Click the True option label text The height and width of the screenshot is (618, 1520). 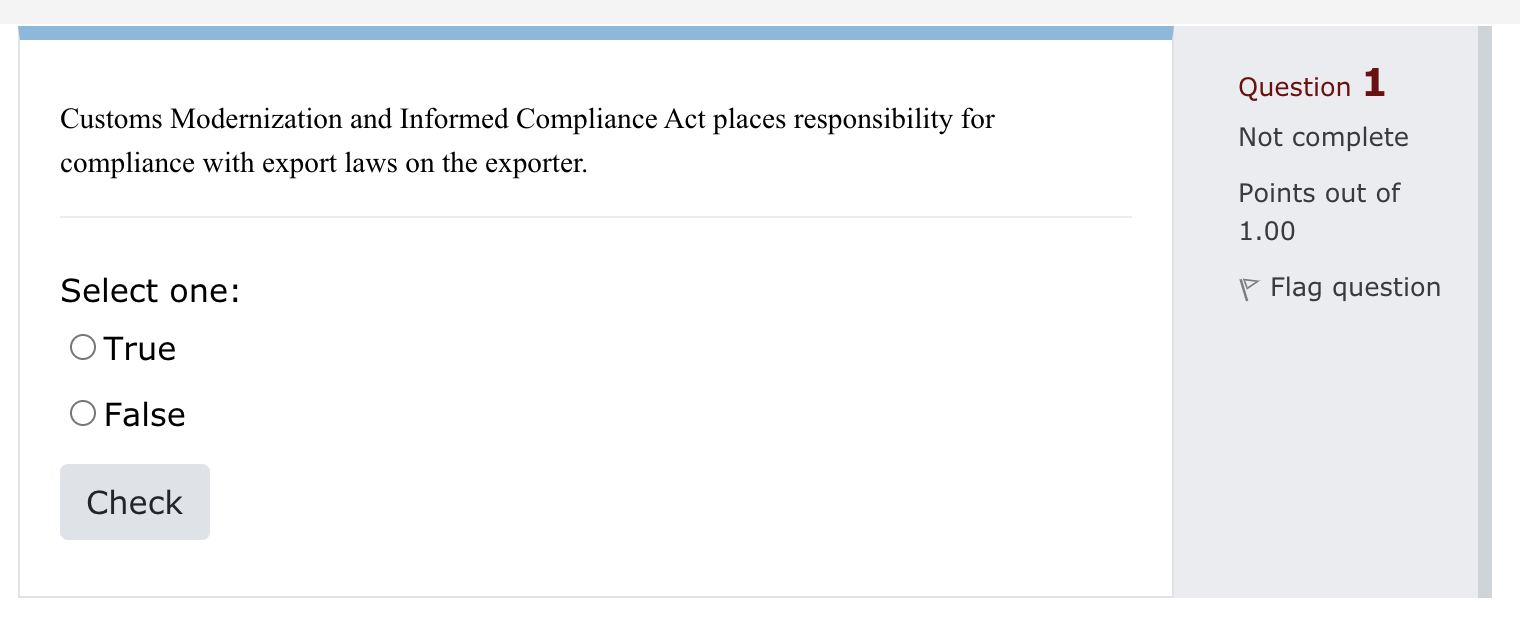click(x=139, y=349)
